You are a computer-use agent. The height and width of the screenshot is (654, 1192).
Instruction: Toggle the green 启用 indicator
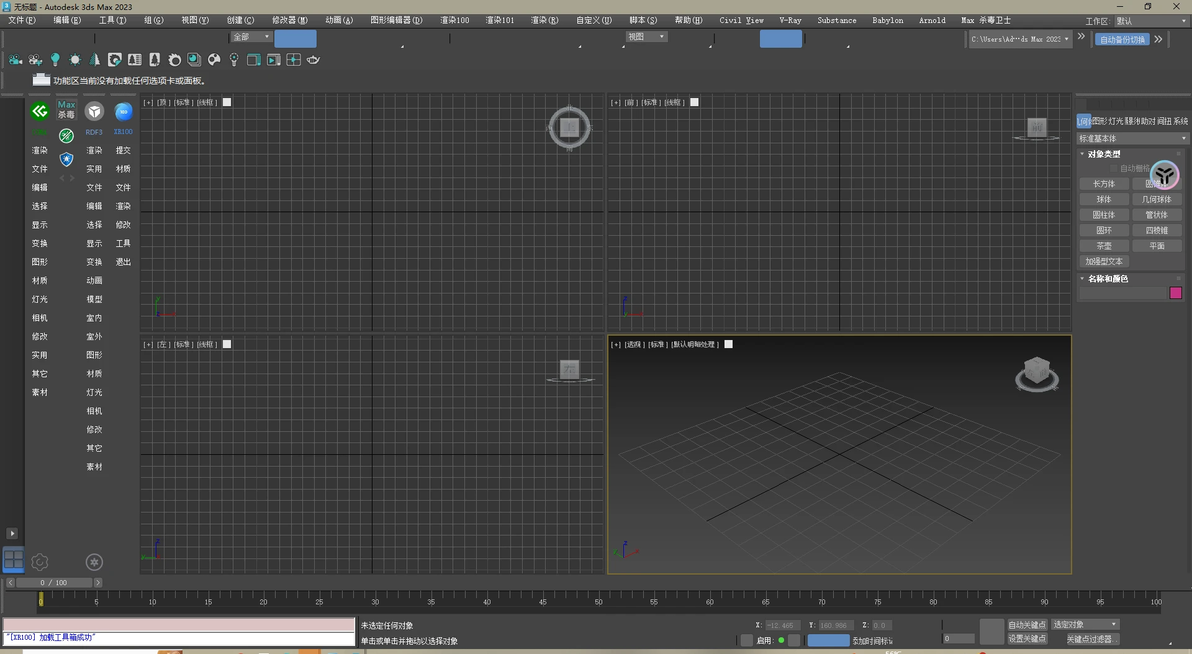click(781, 640)
